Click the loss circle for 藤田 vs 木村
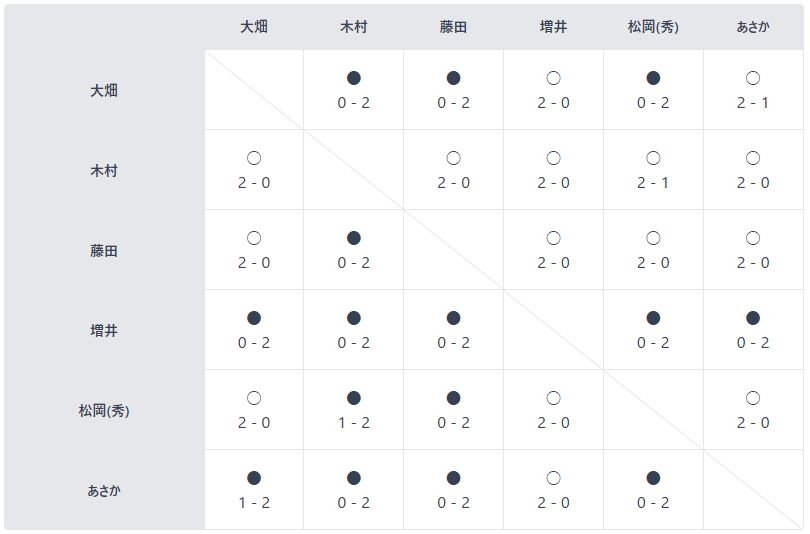810x534 pixels. [354, 238]
